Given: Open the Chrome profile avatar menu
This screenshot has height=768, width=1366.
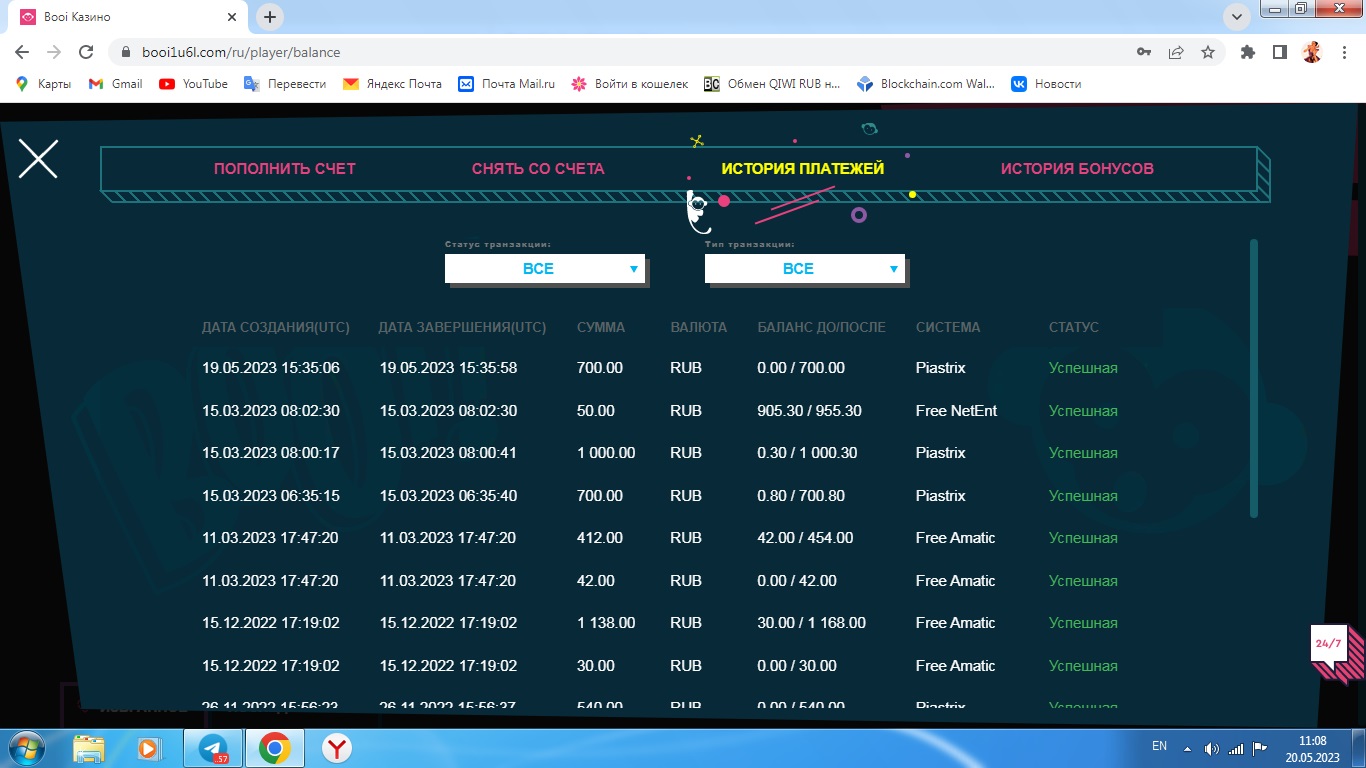Looking at the screenshot, I should [x=1312, y=52].
